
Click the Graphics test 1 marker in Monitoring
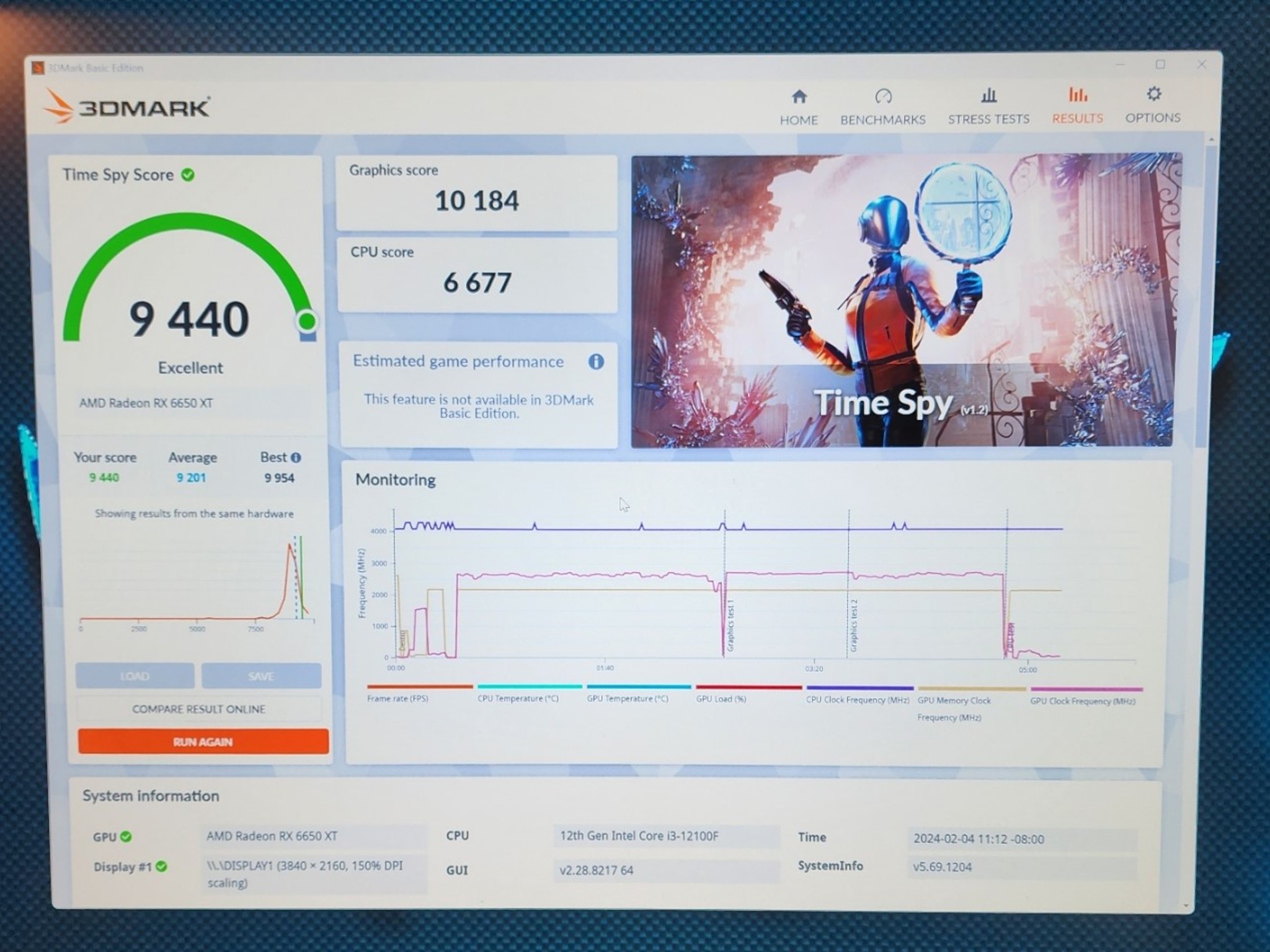tap(730, 625)
